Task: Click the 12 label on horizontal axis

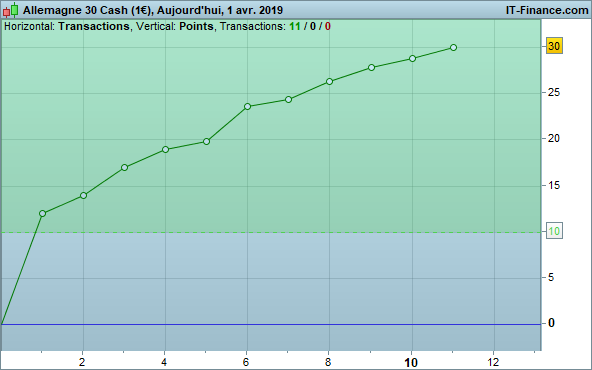Action: (493, 362)
